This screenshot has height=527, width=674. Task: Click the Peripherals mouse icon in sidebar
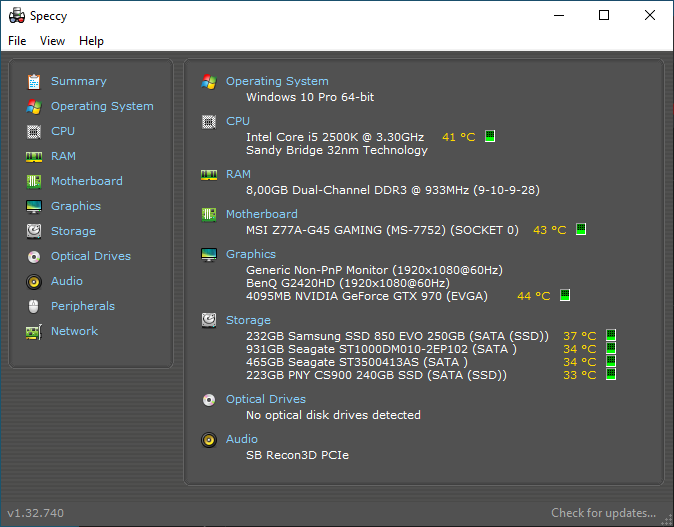(34, 306)
